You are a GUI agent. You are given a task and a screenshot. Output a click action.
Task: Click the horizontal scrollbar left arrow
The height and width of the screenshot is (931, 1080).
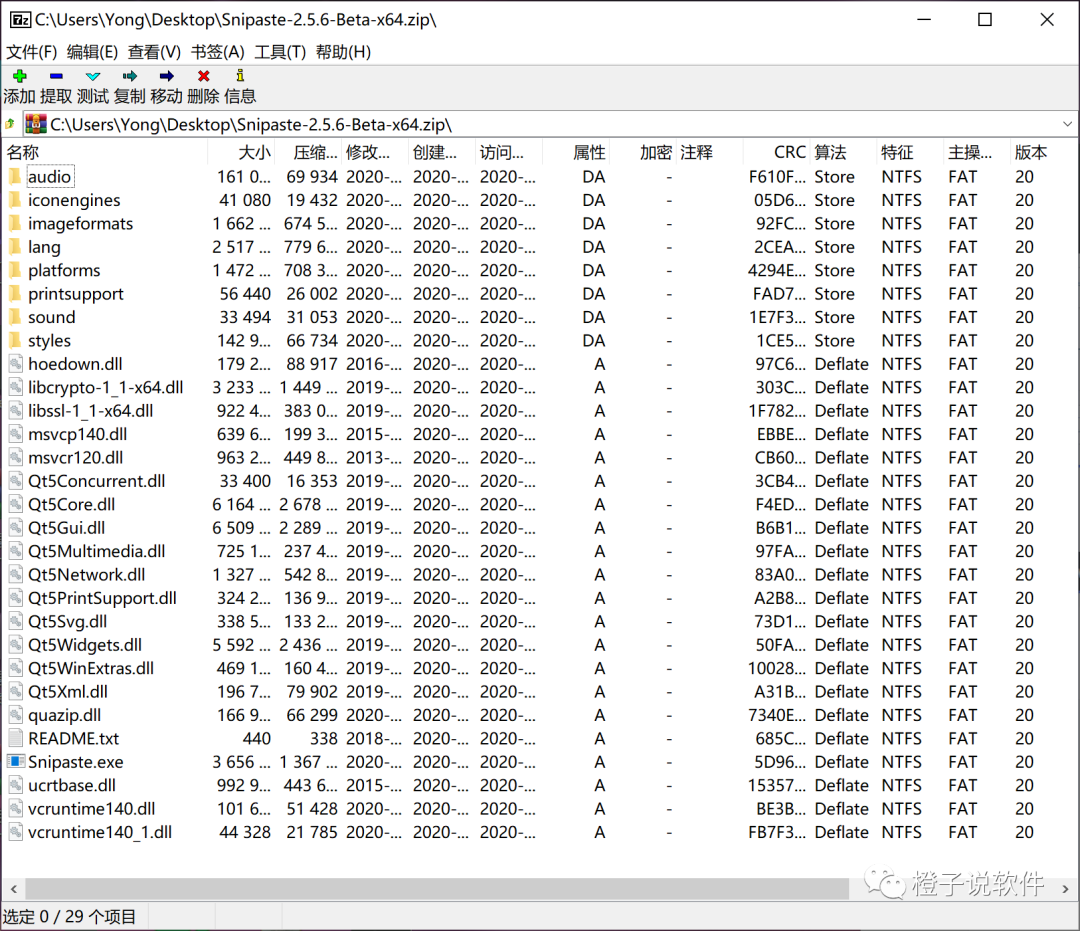13,889
